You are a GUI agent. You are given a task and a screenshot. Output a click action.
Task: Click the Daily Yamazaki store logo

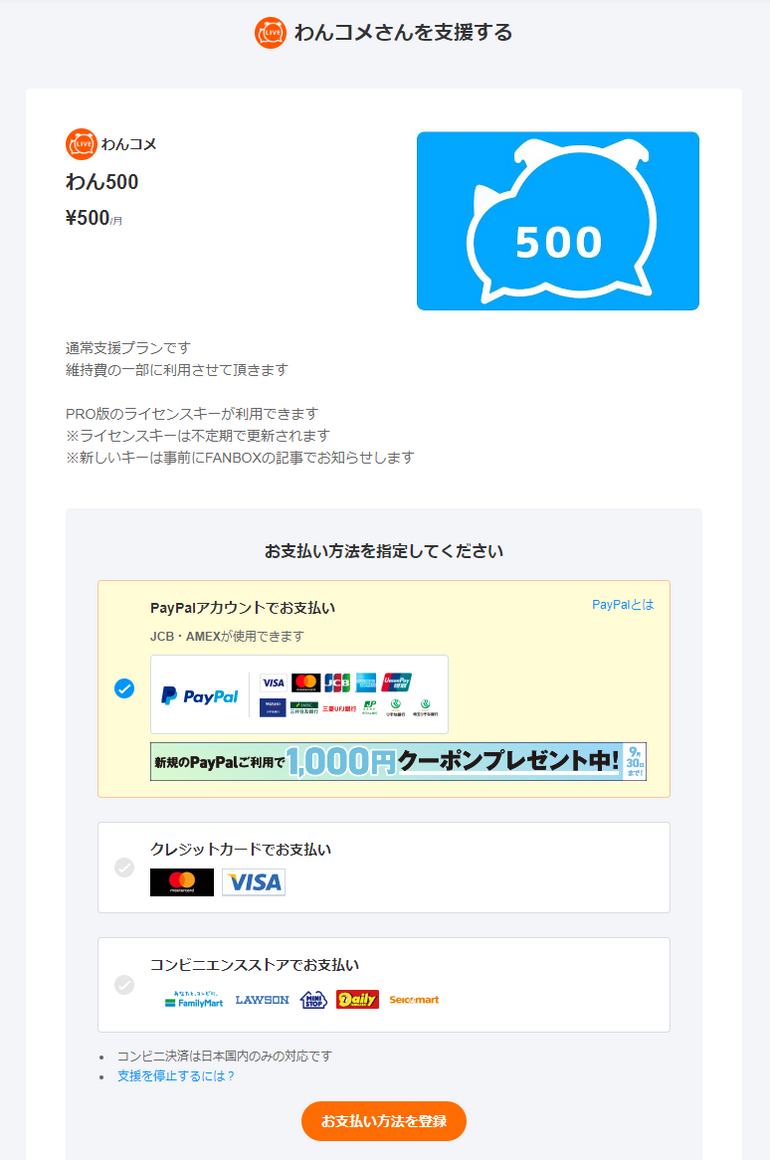point(357,999)
